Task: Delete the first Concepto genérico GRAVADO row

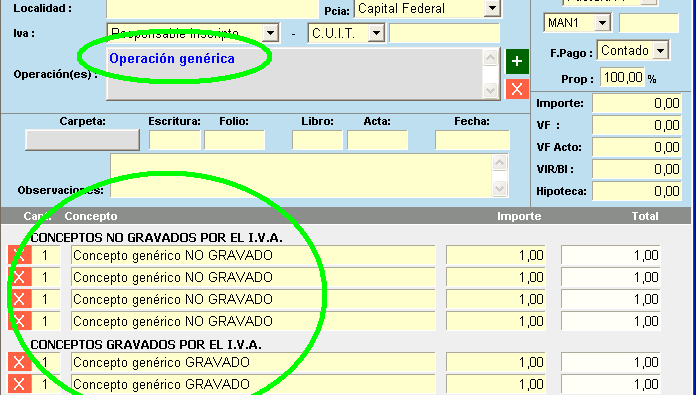Action: pos(19,363)
